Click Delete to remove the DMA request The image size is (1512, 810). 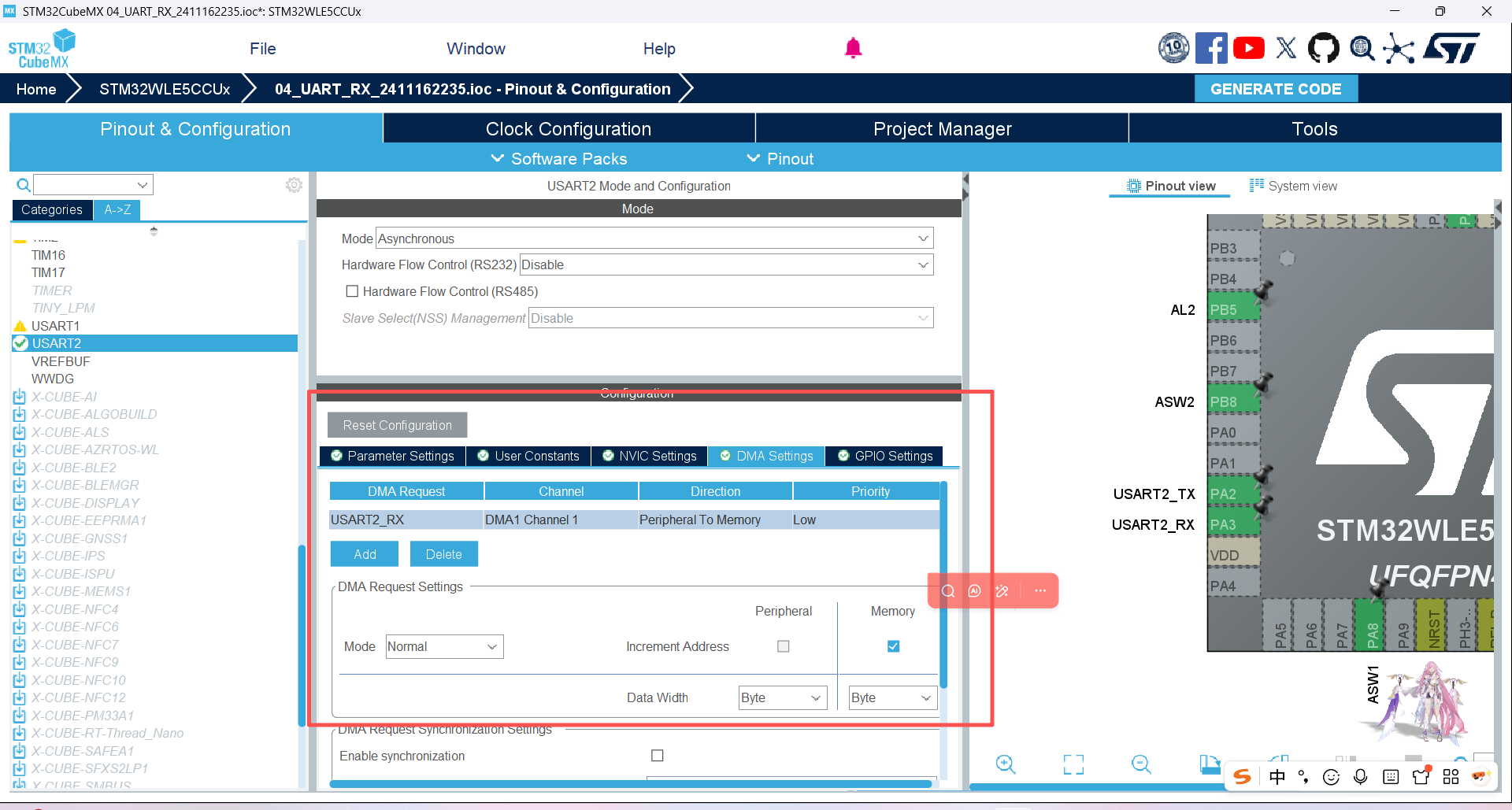click(443, 554)
